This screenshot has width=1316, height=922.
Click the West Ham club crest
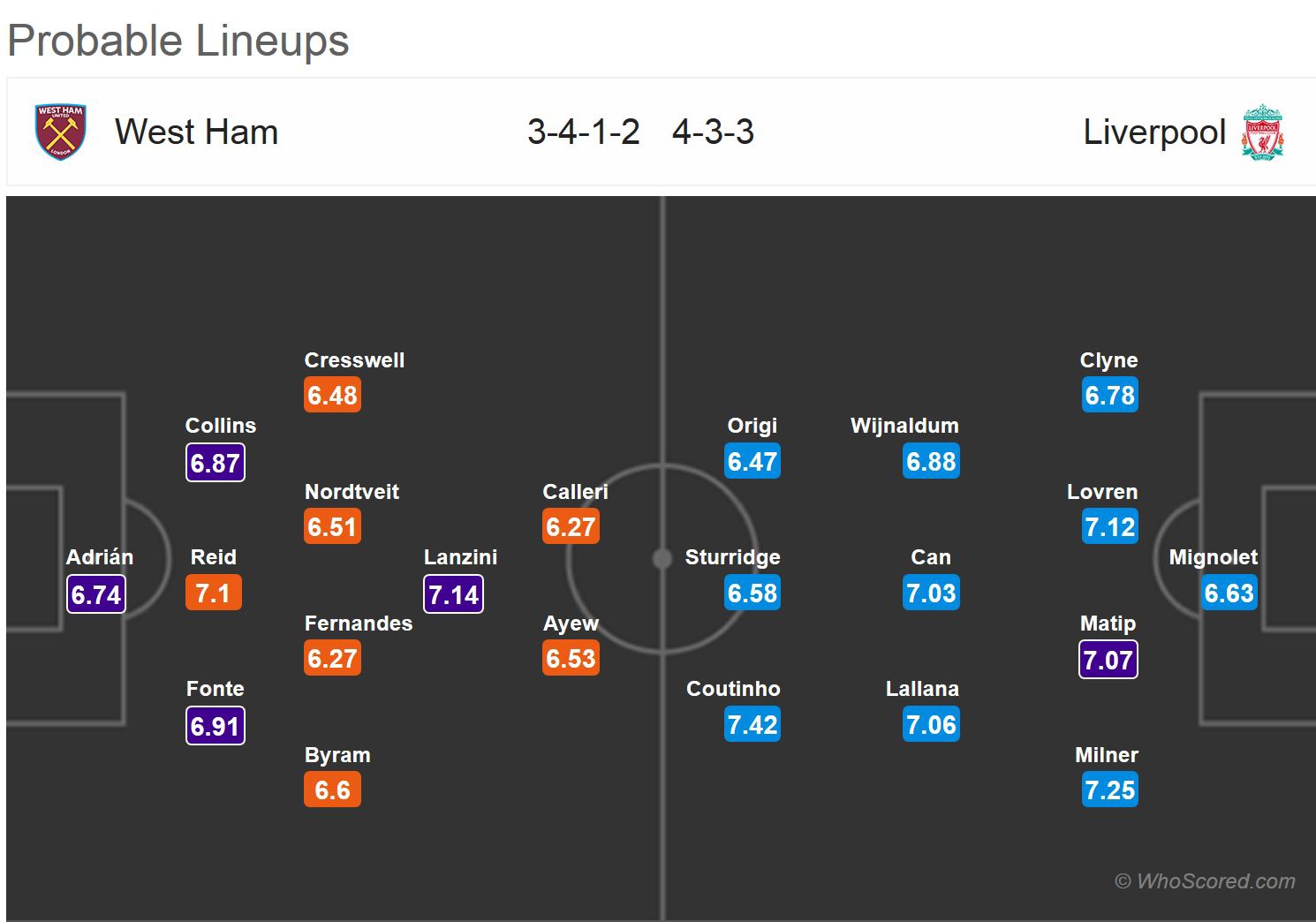pos(60,132)
